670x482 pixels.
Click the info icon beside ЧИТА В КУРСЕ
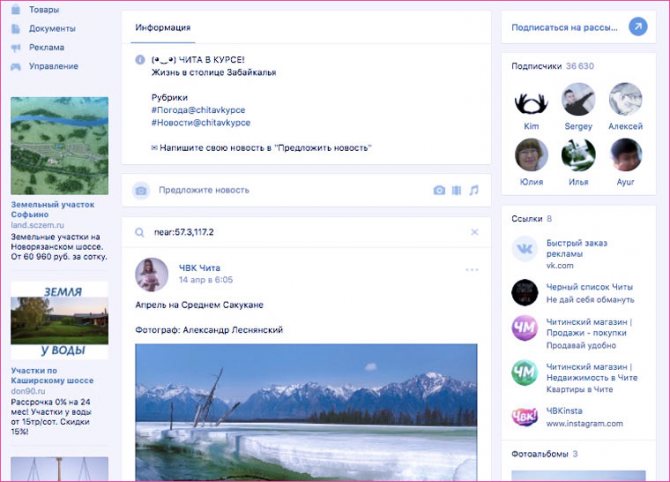tap(140, 60)
